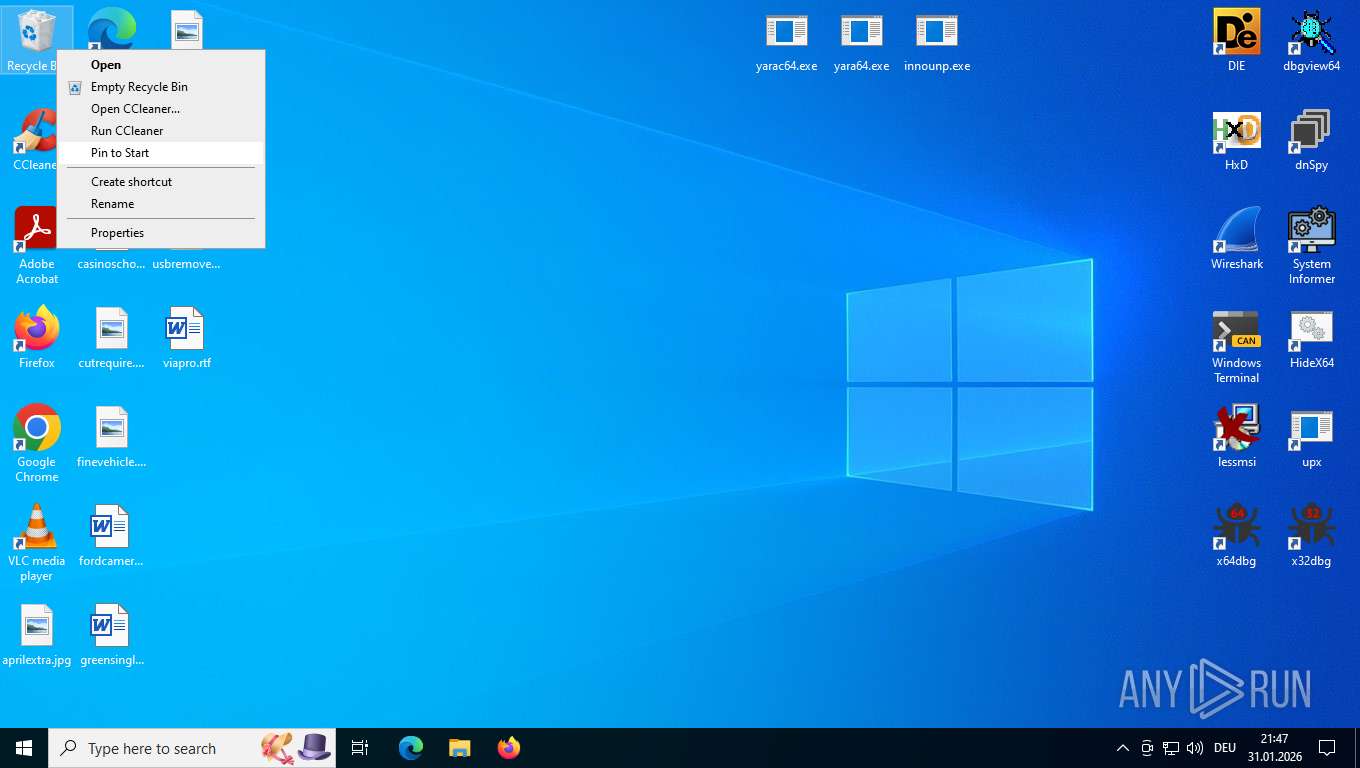This screenshot has height=768, width=1360.
Task: Select the dbgview64 desktop shortcut
Action: pyautogui.click(x=1311, y=41)
